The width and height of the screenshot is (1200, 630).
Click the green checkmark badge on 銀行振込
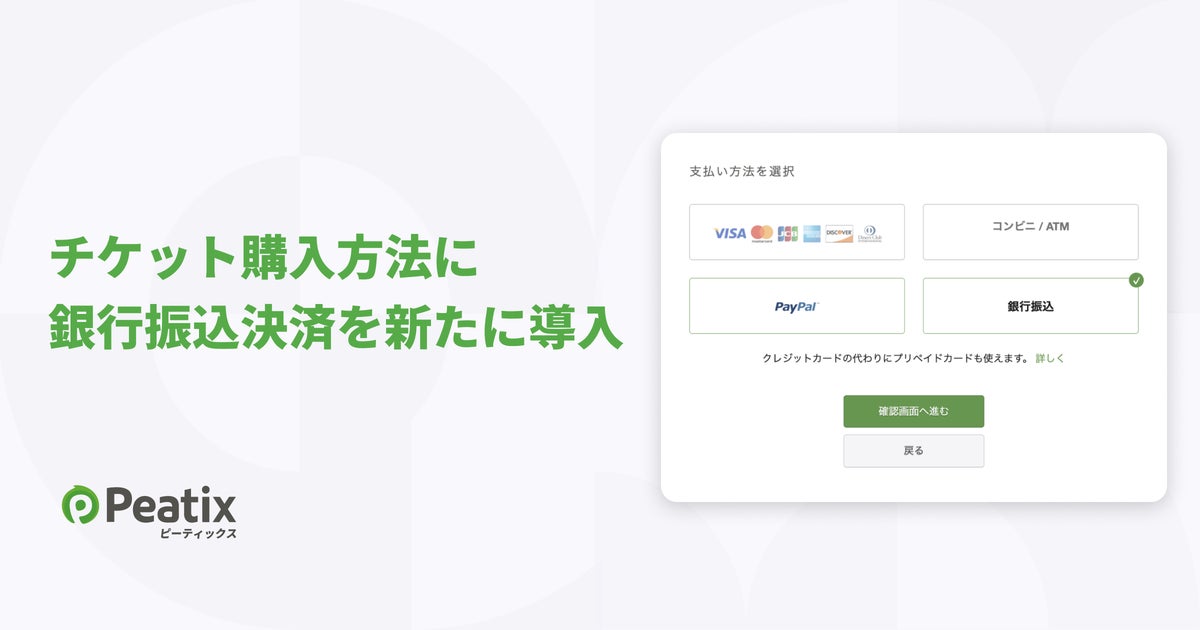1136,280
